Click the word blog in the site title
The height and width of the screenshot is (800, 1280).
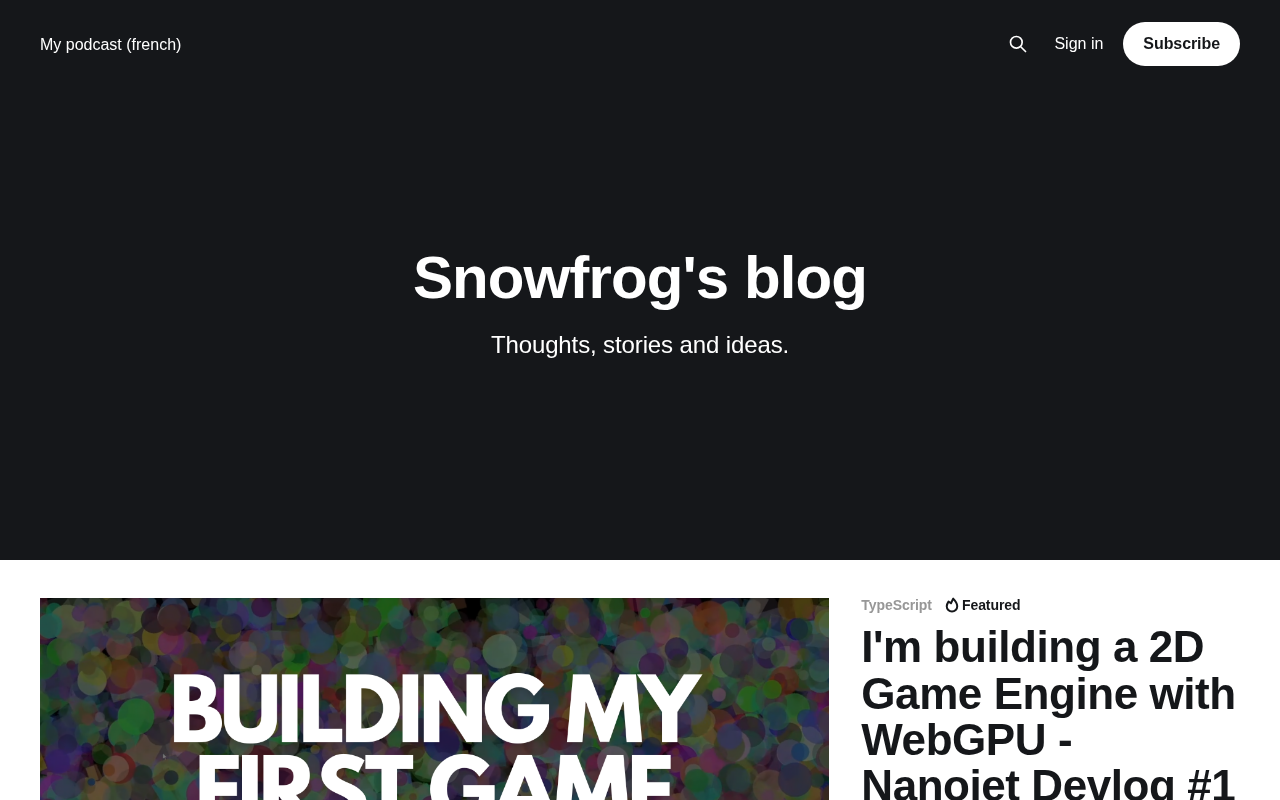tap(805, 278)
